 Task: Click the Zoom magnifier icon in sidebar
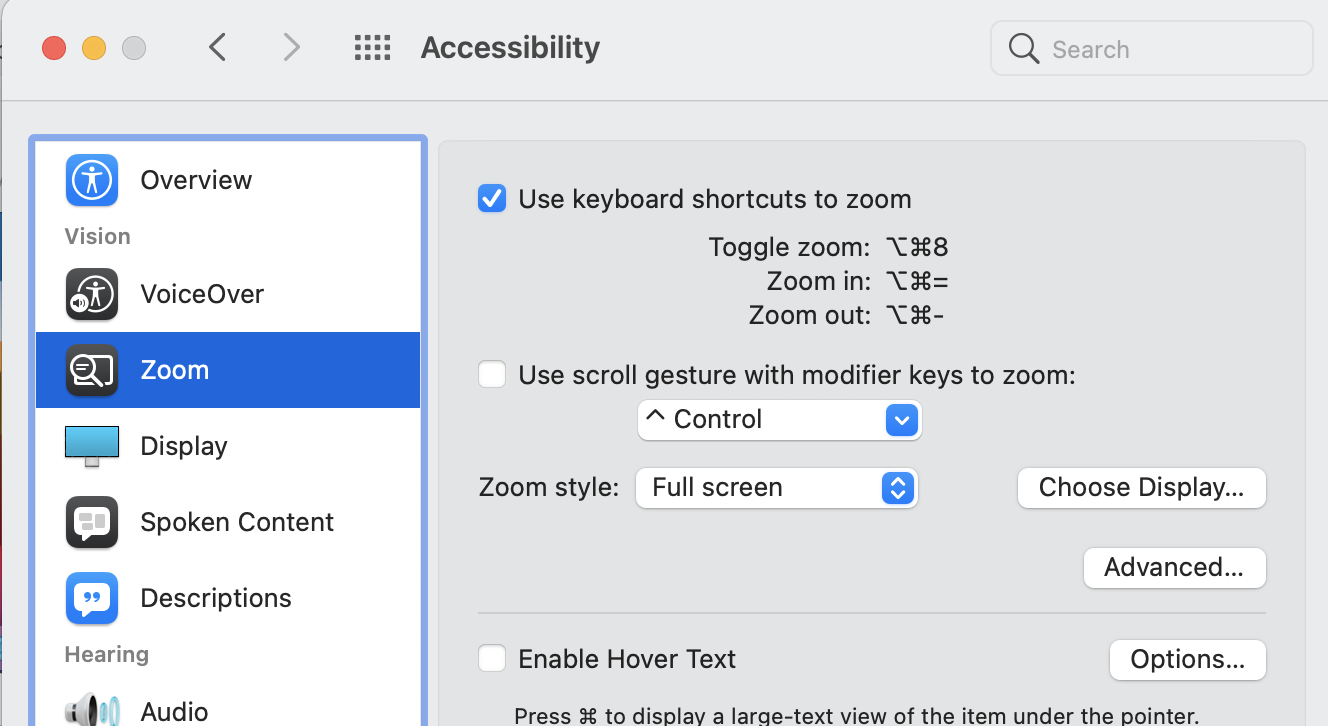92,370
